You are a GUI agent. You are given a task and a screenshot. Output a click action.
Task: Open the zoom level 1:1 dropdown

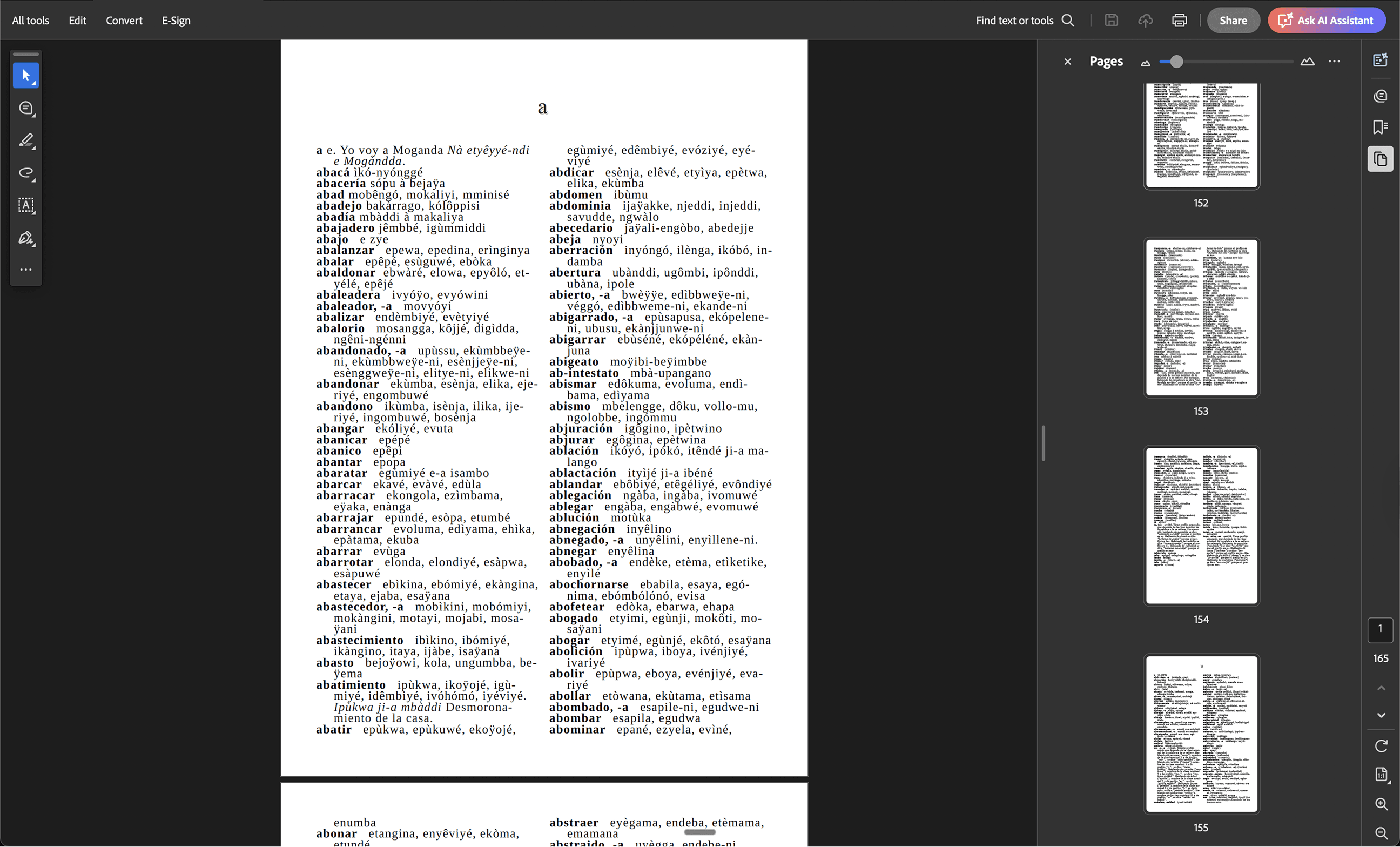click(x=1381, y=774)
